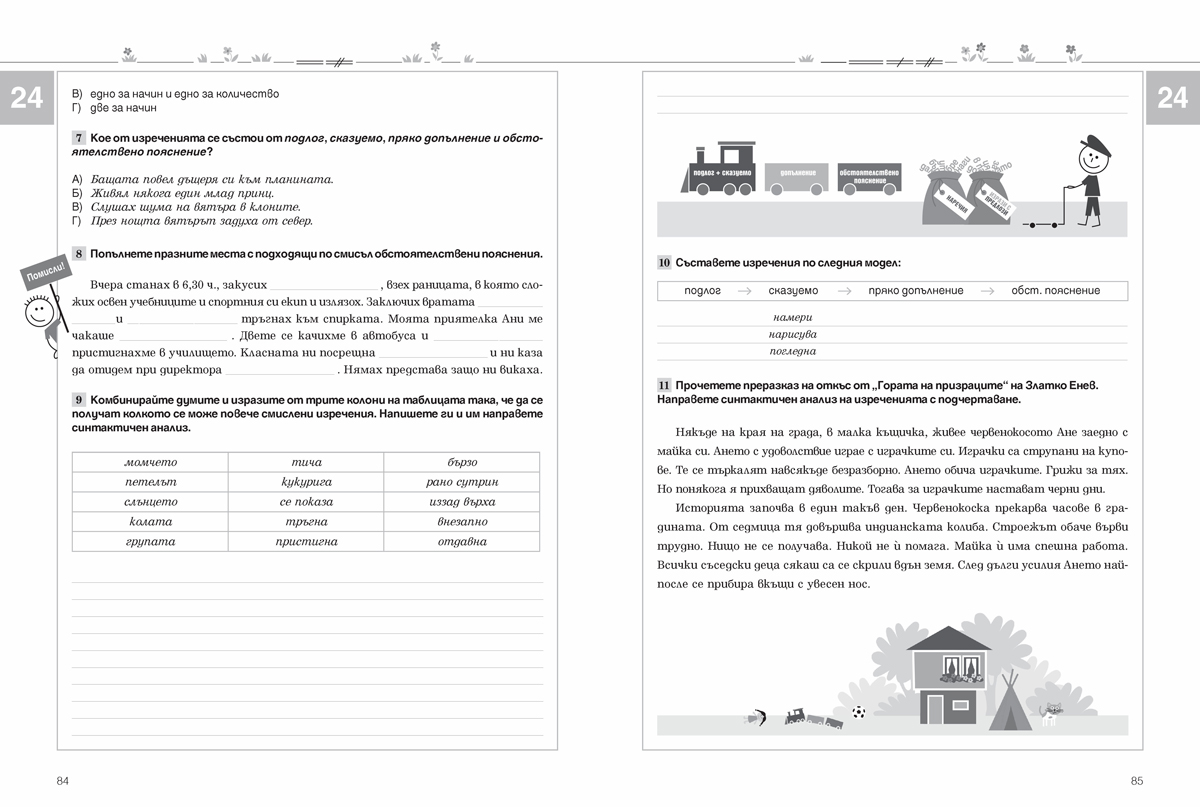Select answer А) Бащата повел дъщеря си
Screen dimensions: 1200x807
tap(210, 179)
